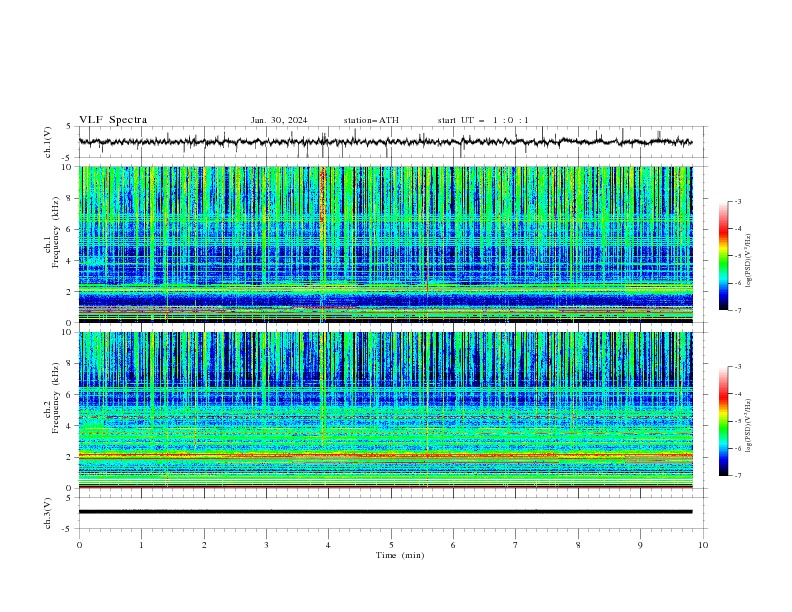The height and width of the screenshot is (612, 792).
Task: Click the ch.3 flat black waveform trace
Action: 385,512
